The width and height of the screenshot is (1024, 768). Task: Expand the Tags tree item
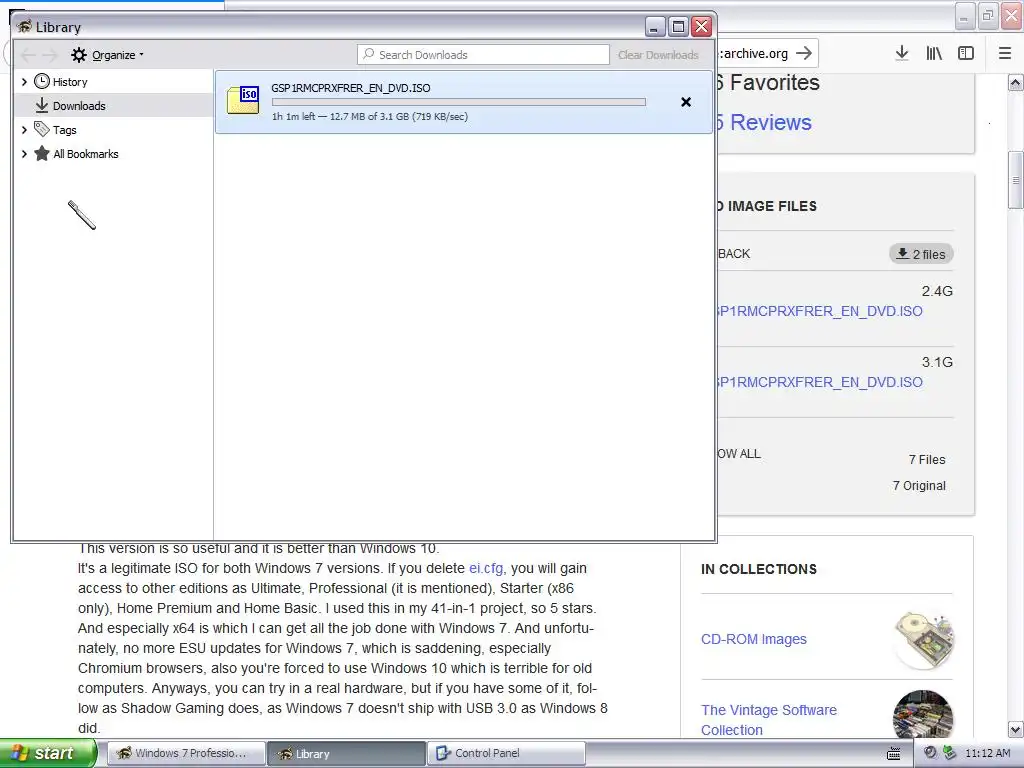(24, 130)
